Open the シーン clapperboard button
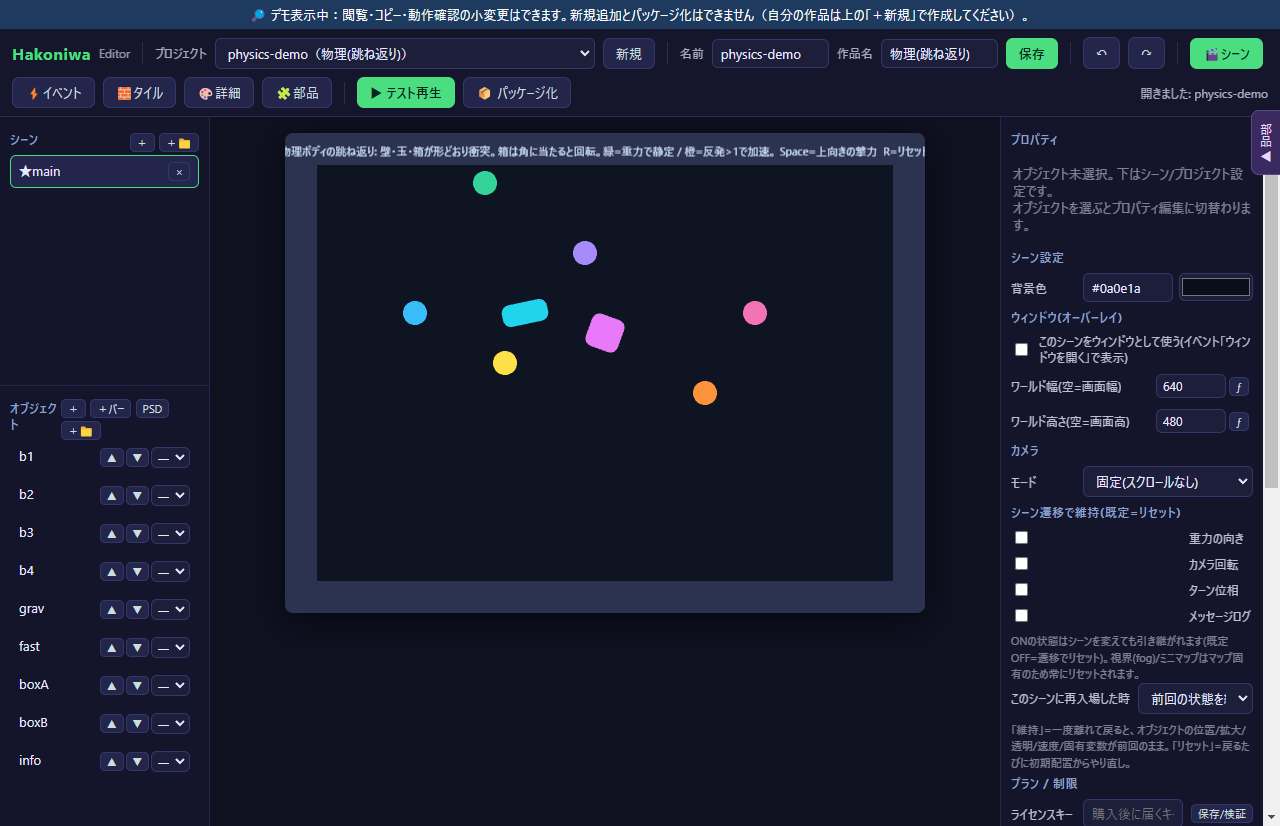The width and height of the screenshot is (1280, 826). pyautogui.click(x=1226, y=54)
